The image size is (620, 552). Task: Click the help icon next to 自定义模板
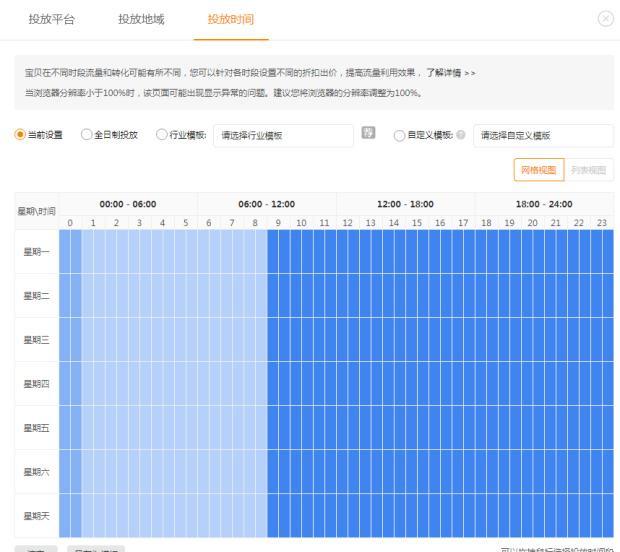(460, 135)
